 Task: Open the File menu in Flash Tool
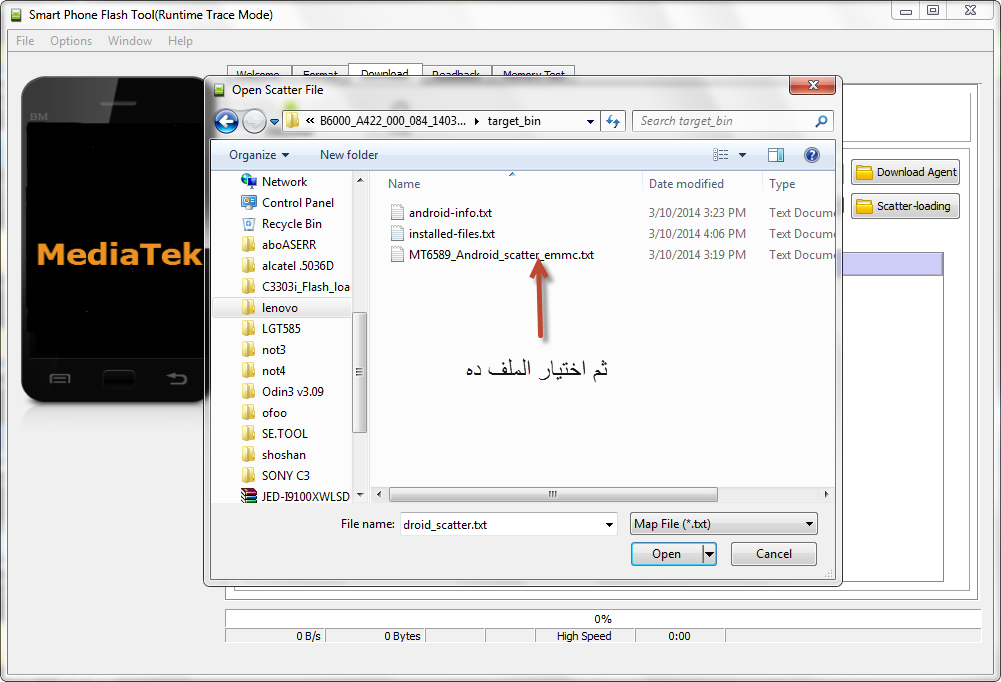pyautogui.click(x=25, y=41)
